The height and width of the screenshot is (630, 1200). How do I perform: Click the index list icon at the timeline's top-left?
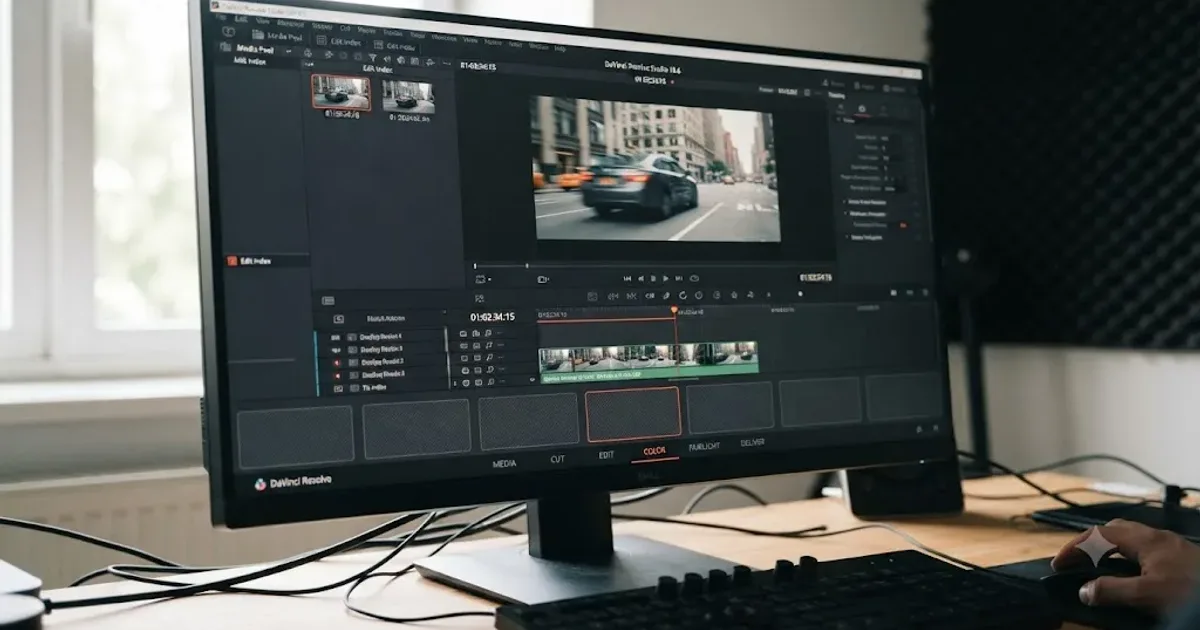[x=327, y=299]
